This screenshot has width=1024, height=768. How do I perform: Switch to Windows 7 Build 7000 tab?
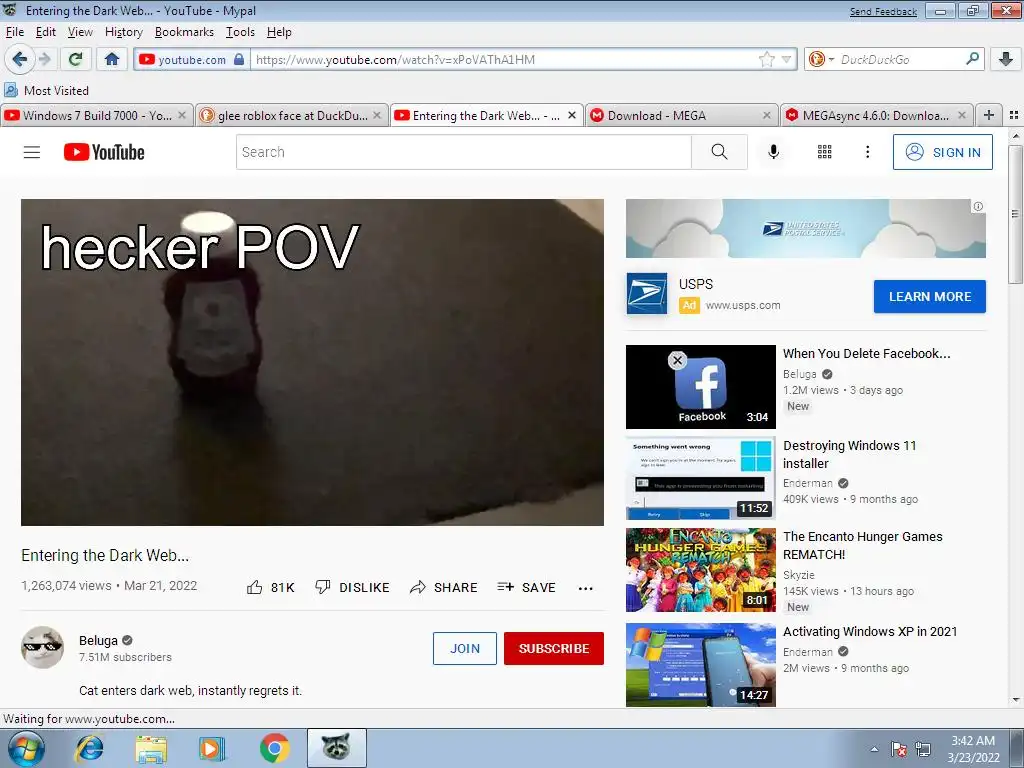pyautogui.click(x=97, y=115)
